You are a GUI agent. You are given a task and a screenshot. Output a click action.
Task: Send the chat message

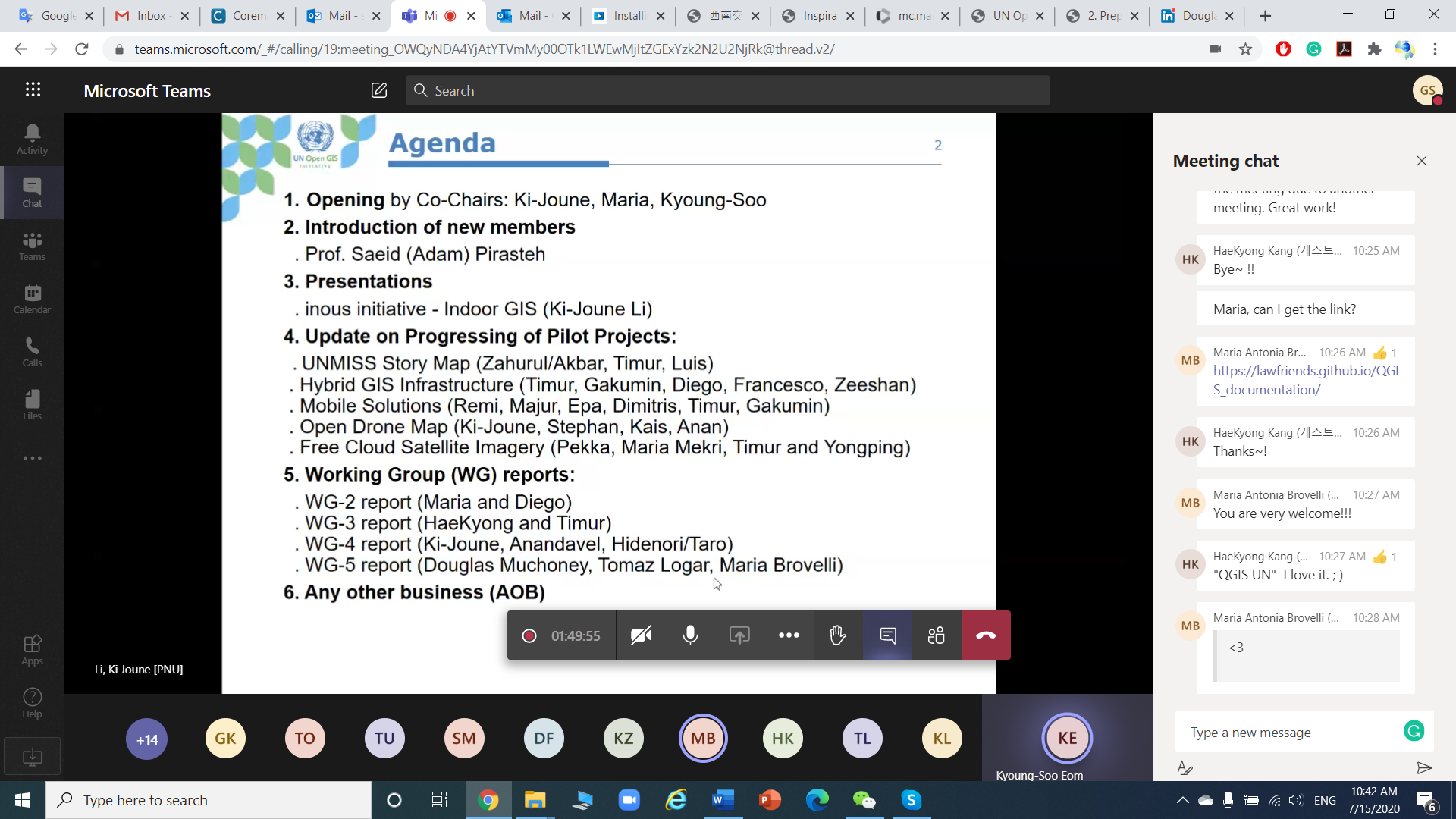1423,768
